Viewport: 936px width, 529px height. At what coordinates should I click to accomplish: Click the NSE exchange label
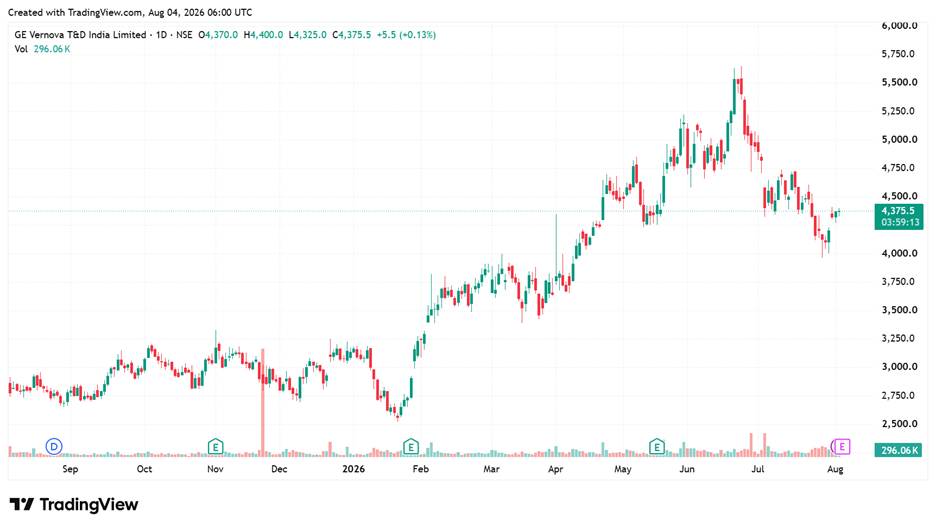[x=184, y=35]
